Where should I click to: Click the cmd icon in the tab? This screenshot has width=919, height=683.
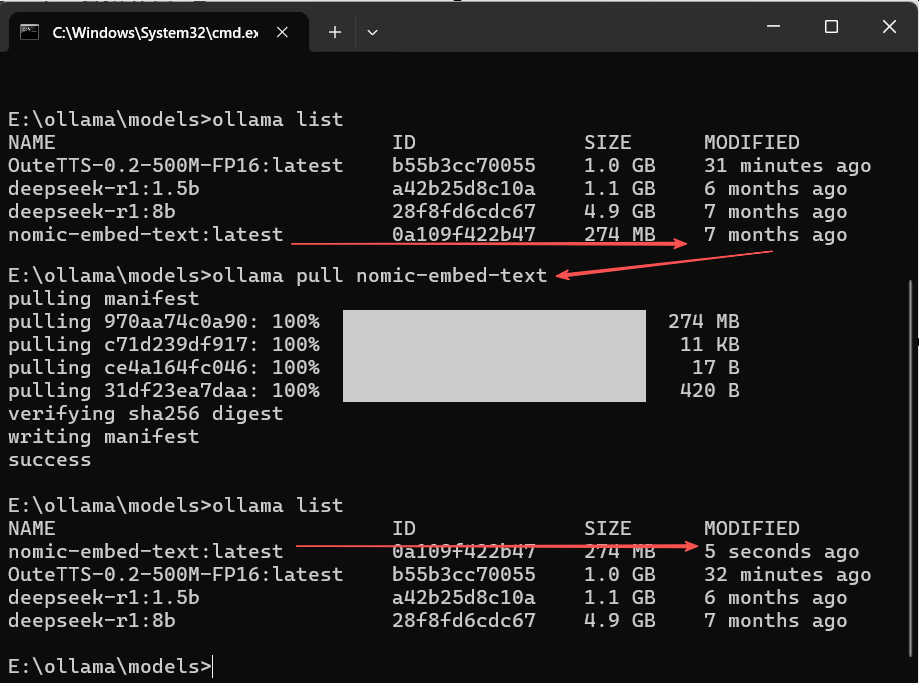click(29, 32)
